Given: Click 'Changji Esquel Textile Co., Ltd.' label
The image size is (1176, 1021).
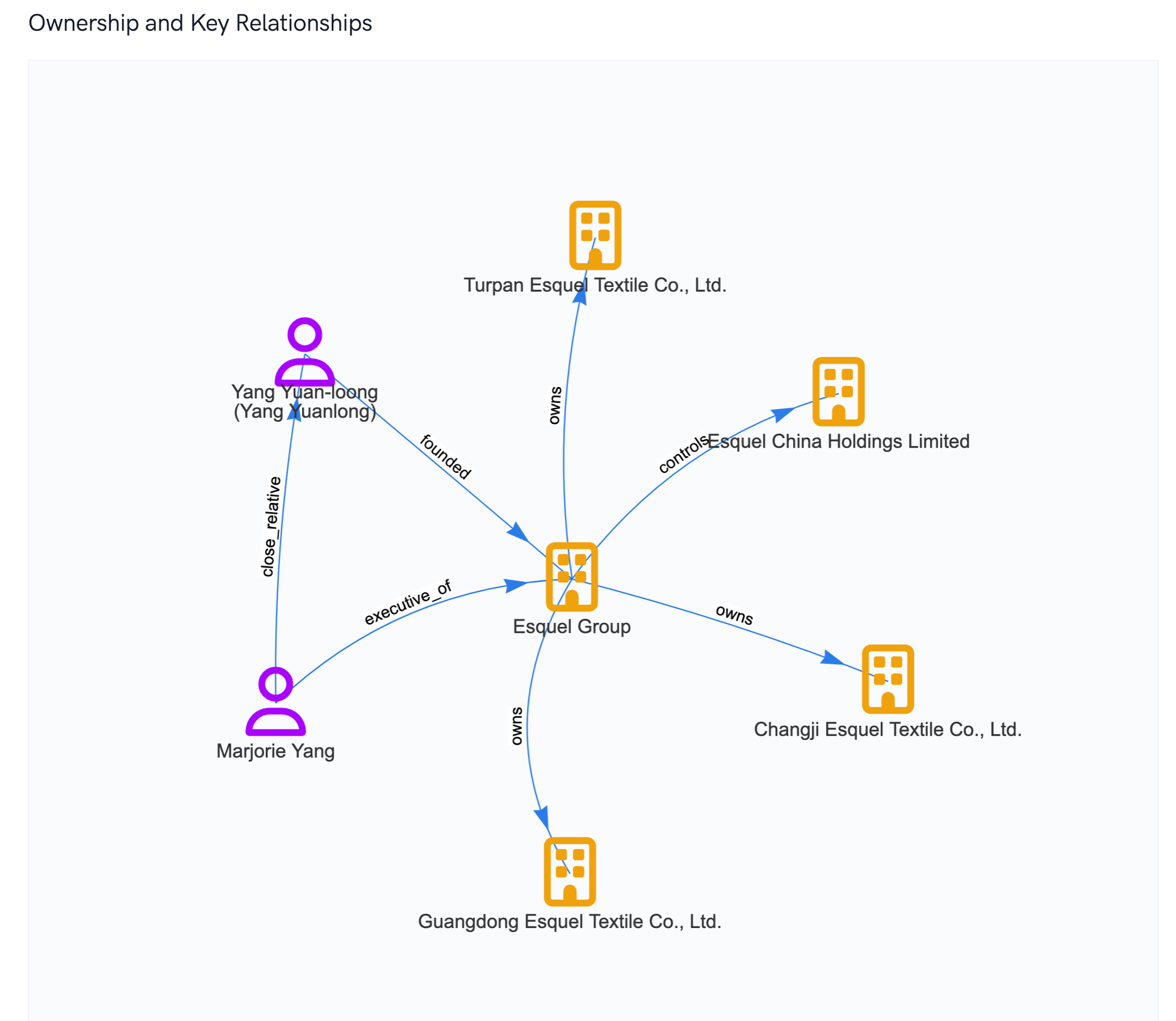Looking at the screenshot, I should [887, 729].
